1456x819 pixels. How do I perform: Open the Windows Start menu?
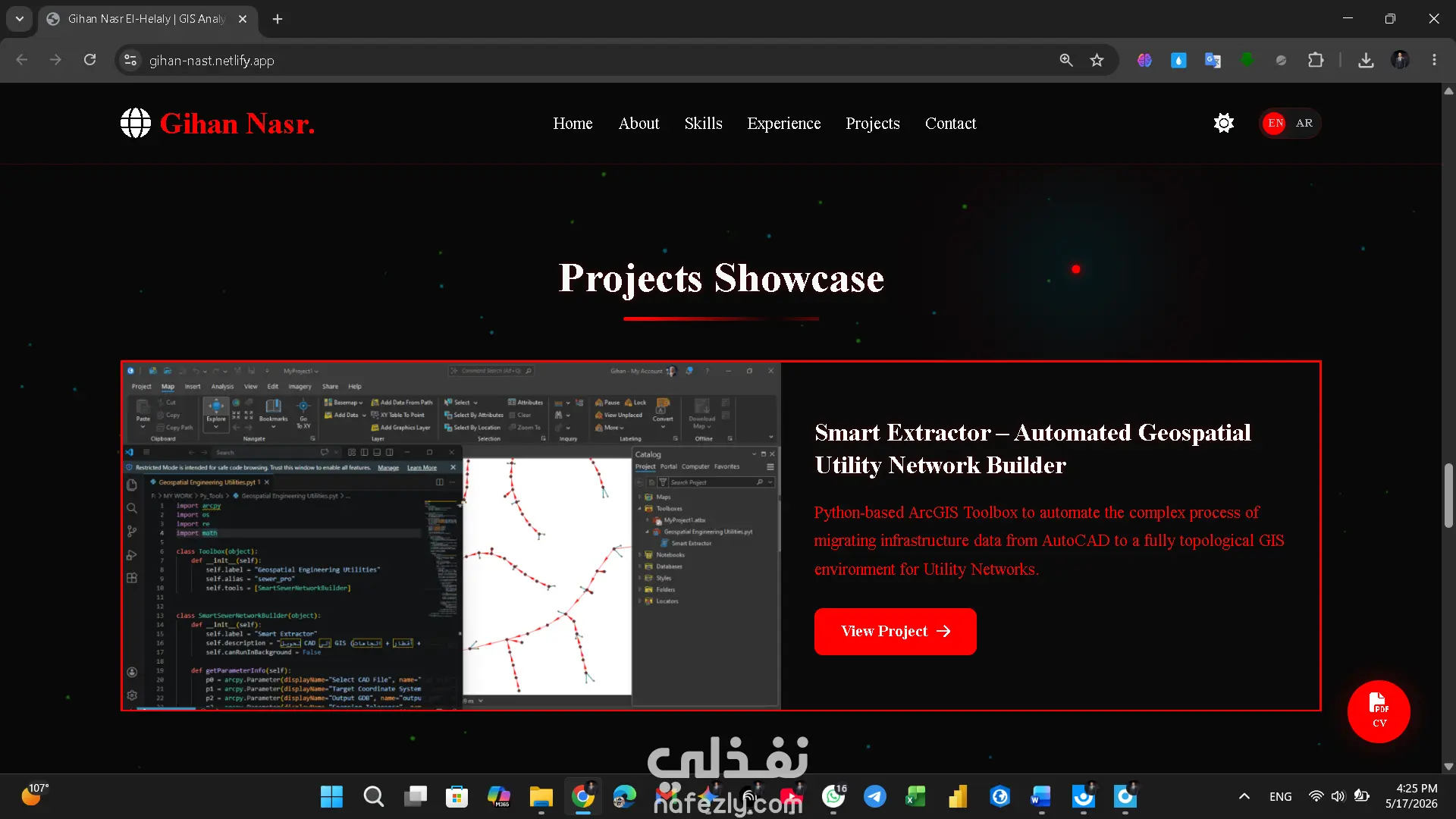coord(331,797)
